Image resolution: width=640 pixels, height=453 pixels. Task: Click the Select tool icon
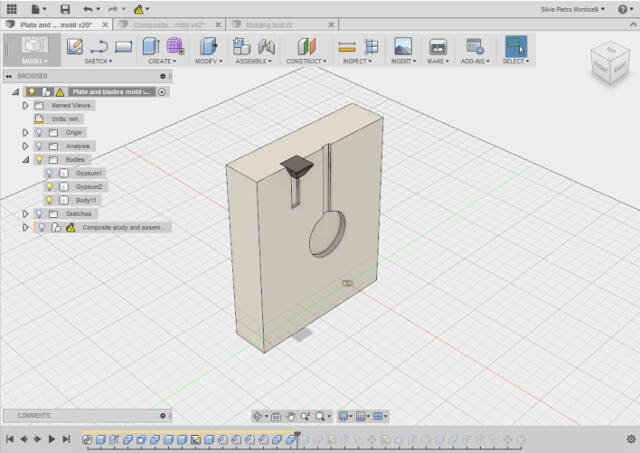516,46
